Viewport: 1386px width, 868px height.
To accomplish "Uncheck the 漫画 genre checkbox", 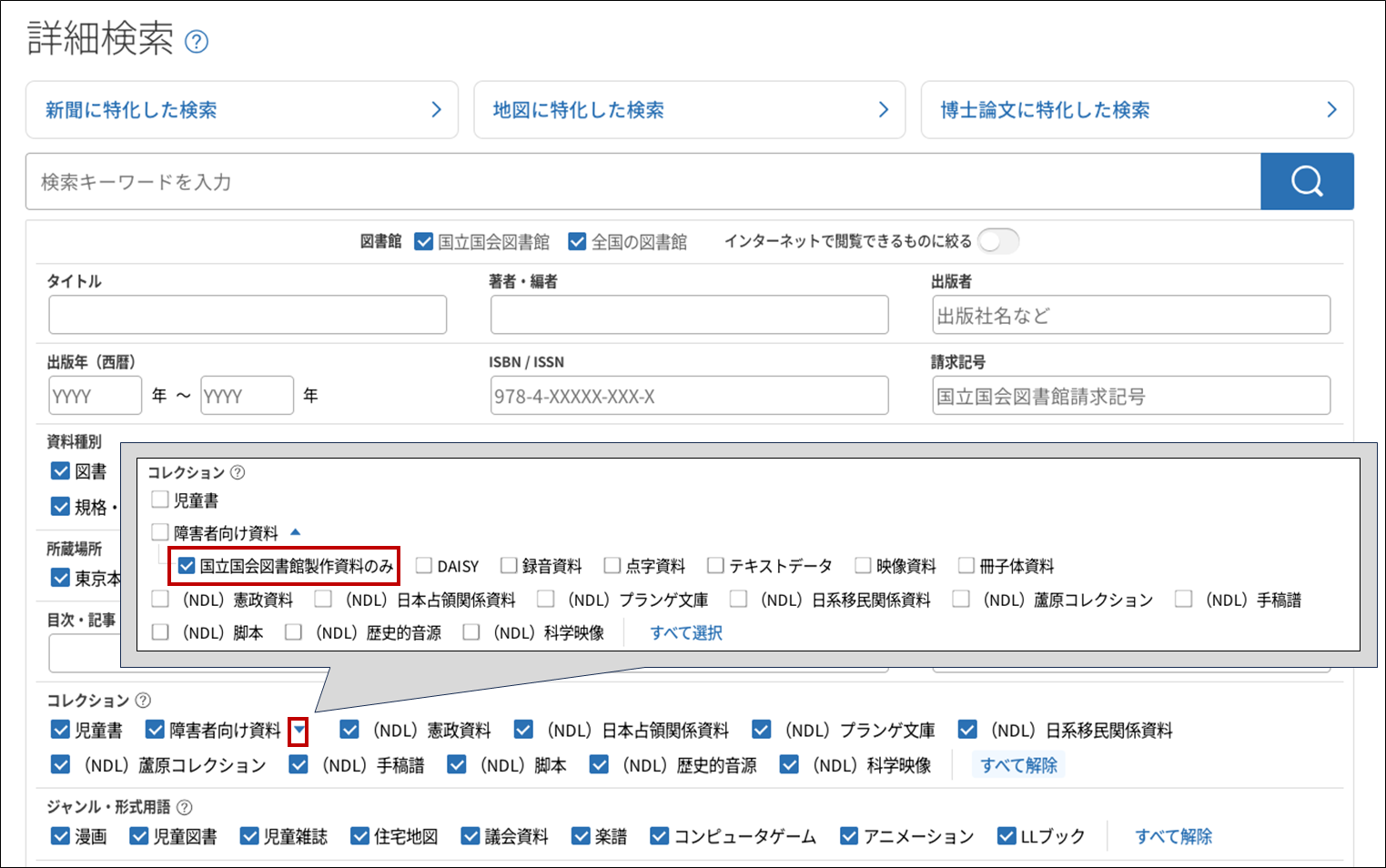I will coord(60,835).
